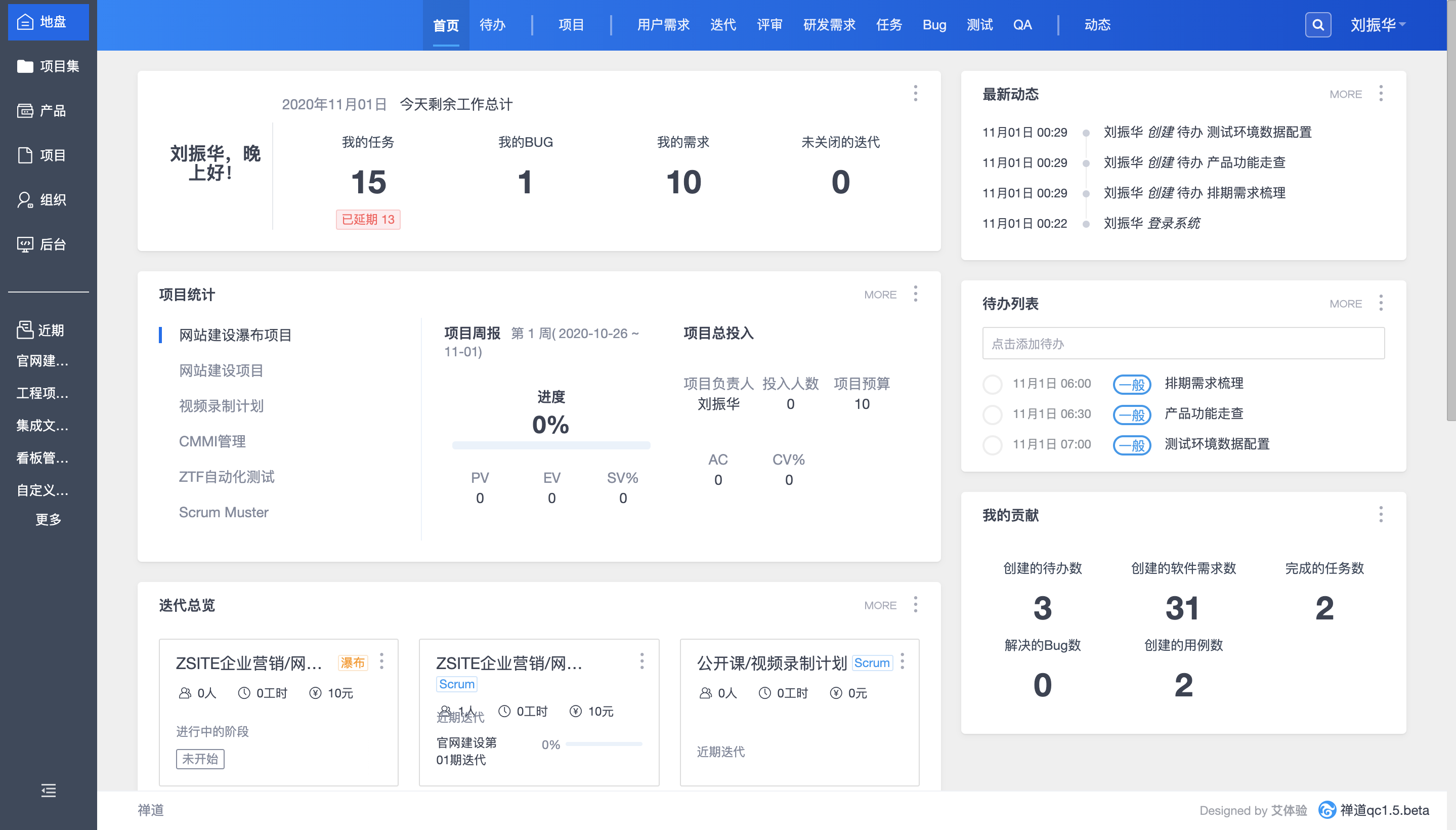
Task: Click the 已延期 13 red badge
Action: click(x=368, y=220)
